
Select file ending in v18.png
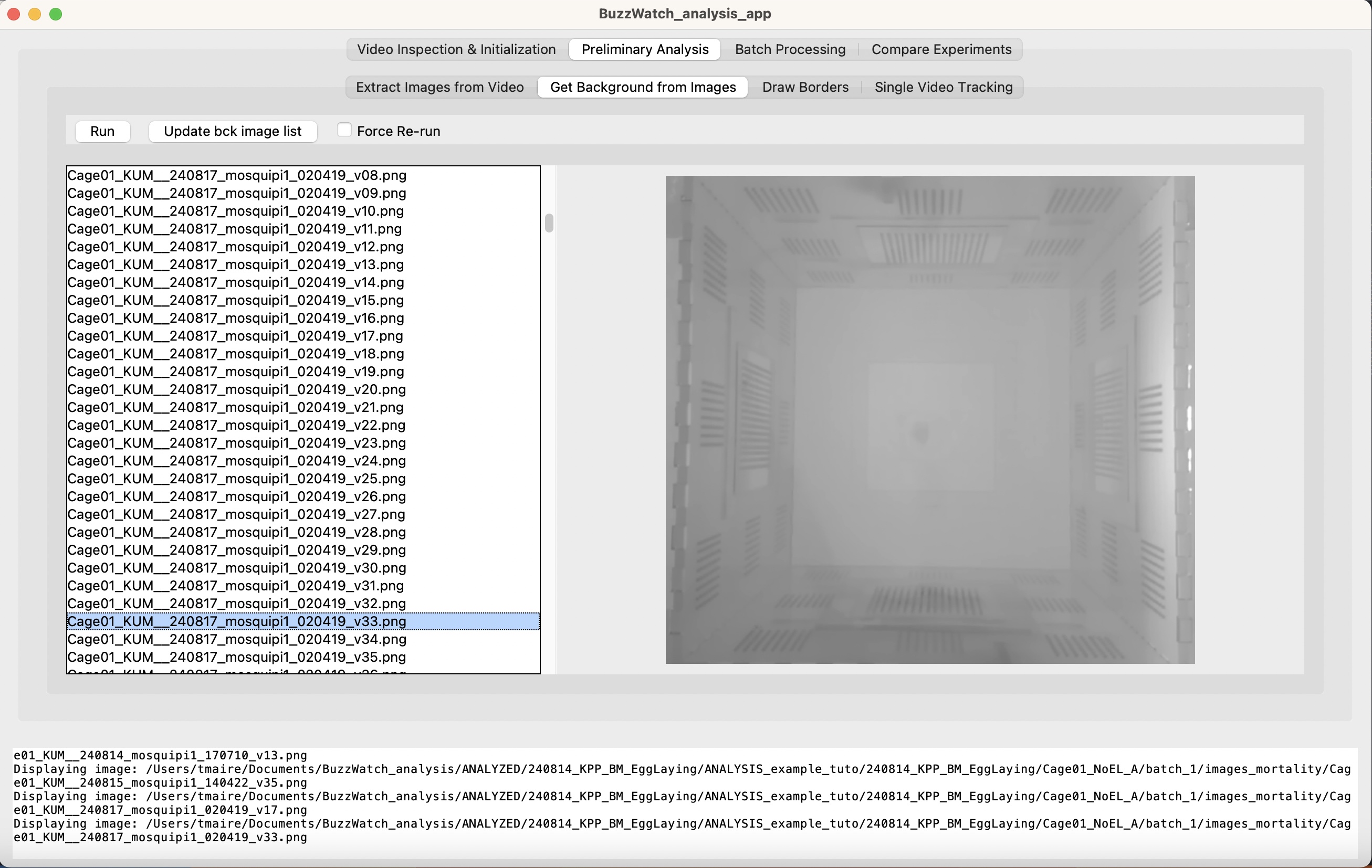(x=303, y=354)
